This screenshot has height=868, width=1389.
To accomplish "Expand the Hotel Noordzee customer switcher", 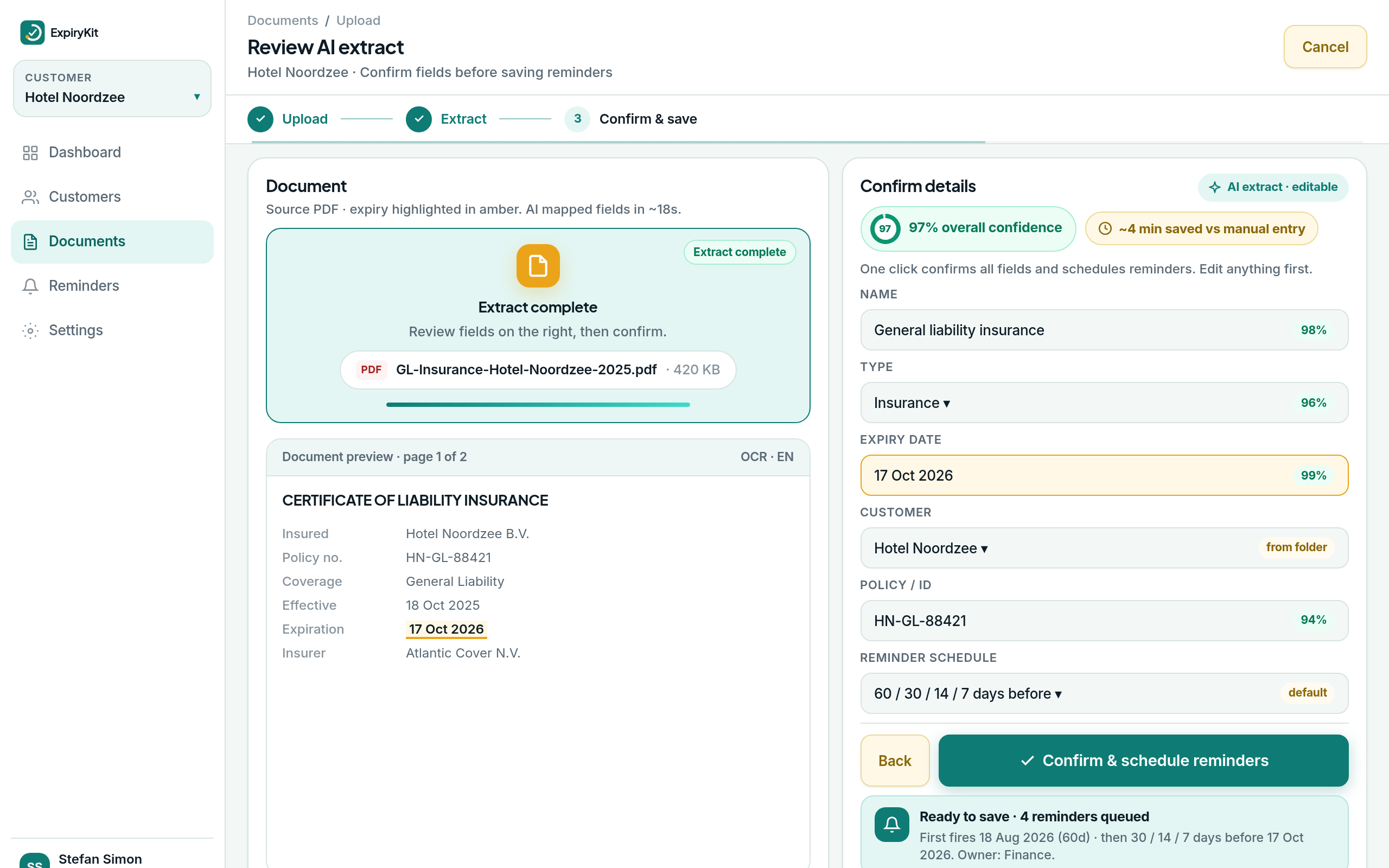I will coord(112,88).
